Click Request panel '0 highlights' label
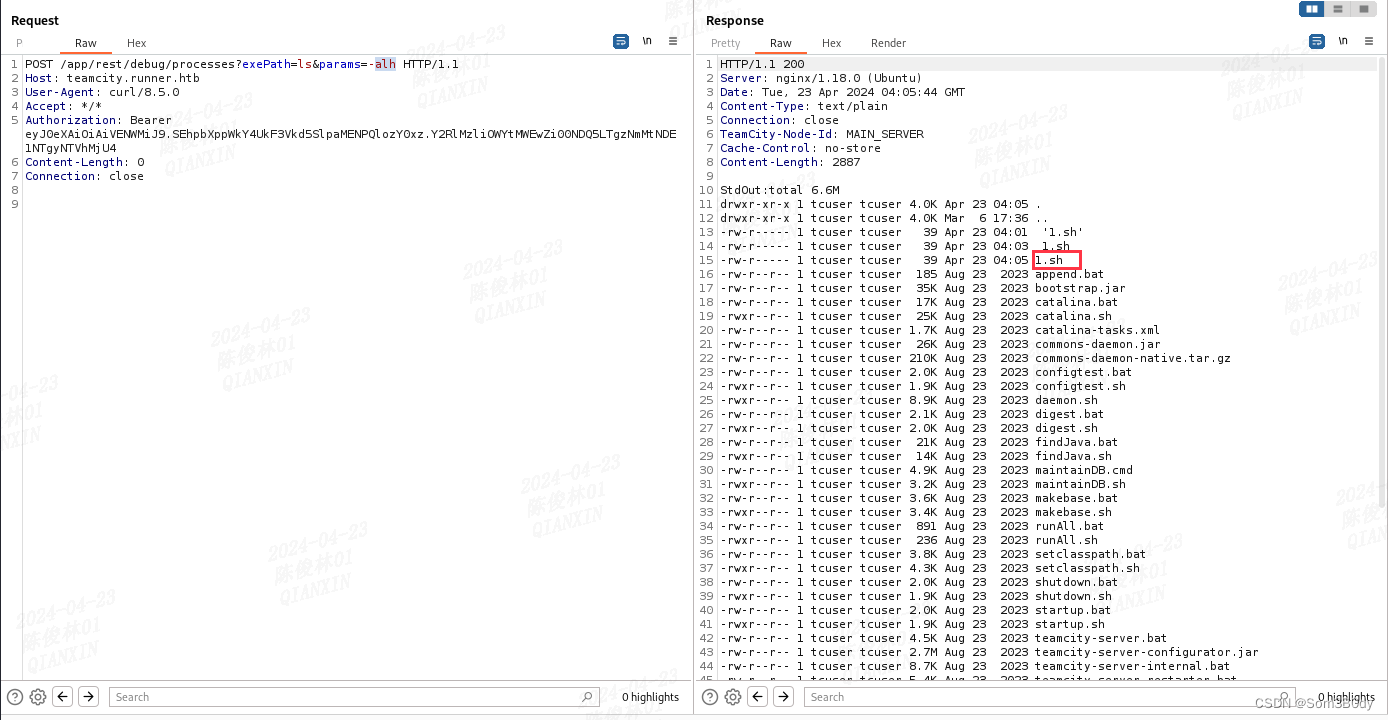1388x720 pixels. [650, 697]
